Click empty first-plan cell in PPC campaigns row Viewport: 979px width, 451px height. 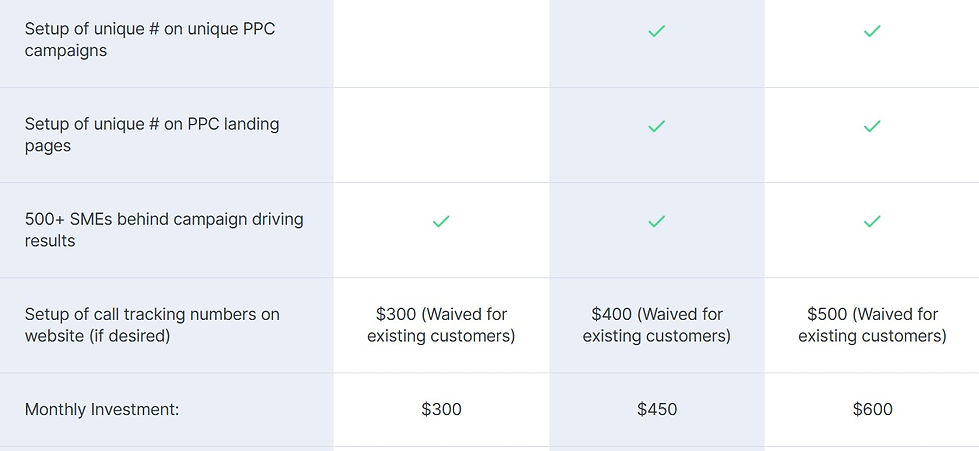tap(441, 40)
